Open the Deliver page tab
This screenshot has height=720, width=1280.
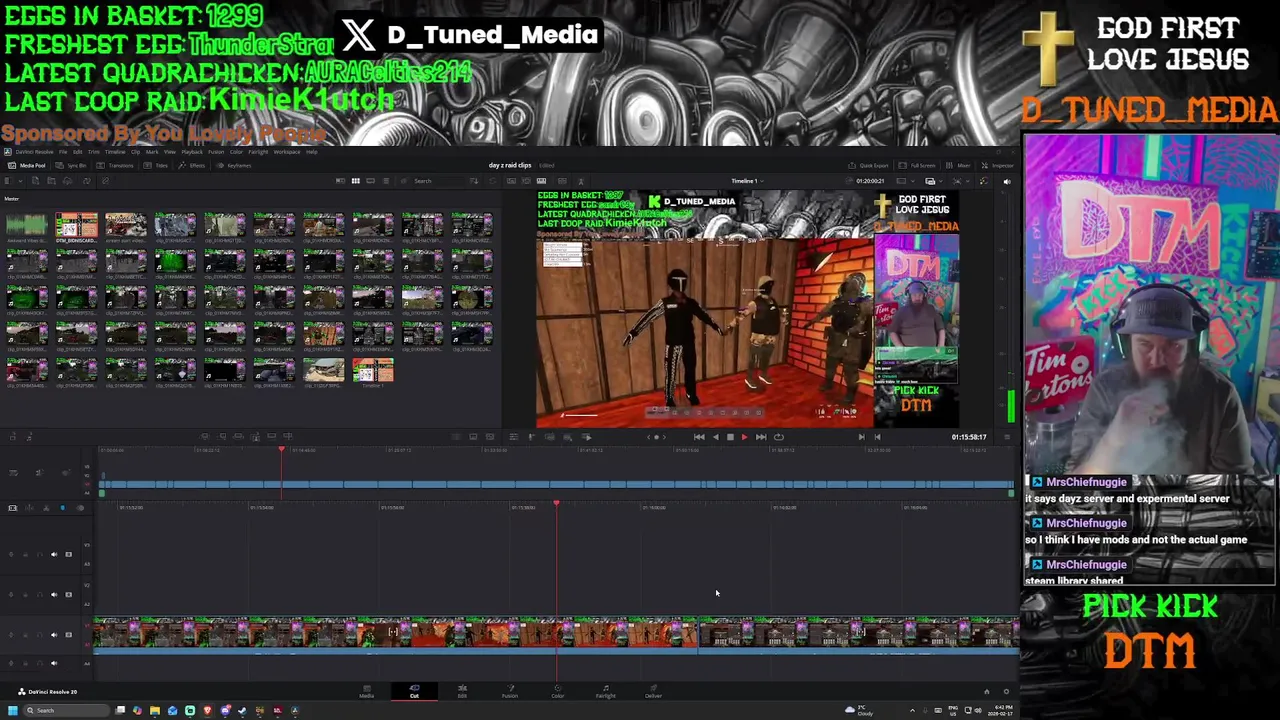[653, 691]
